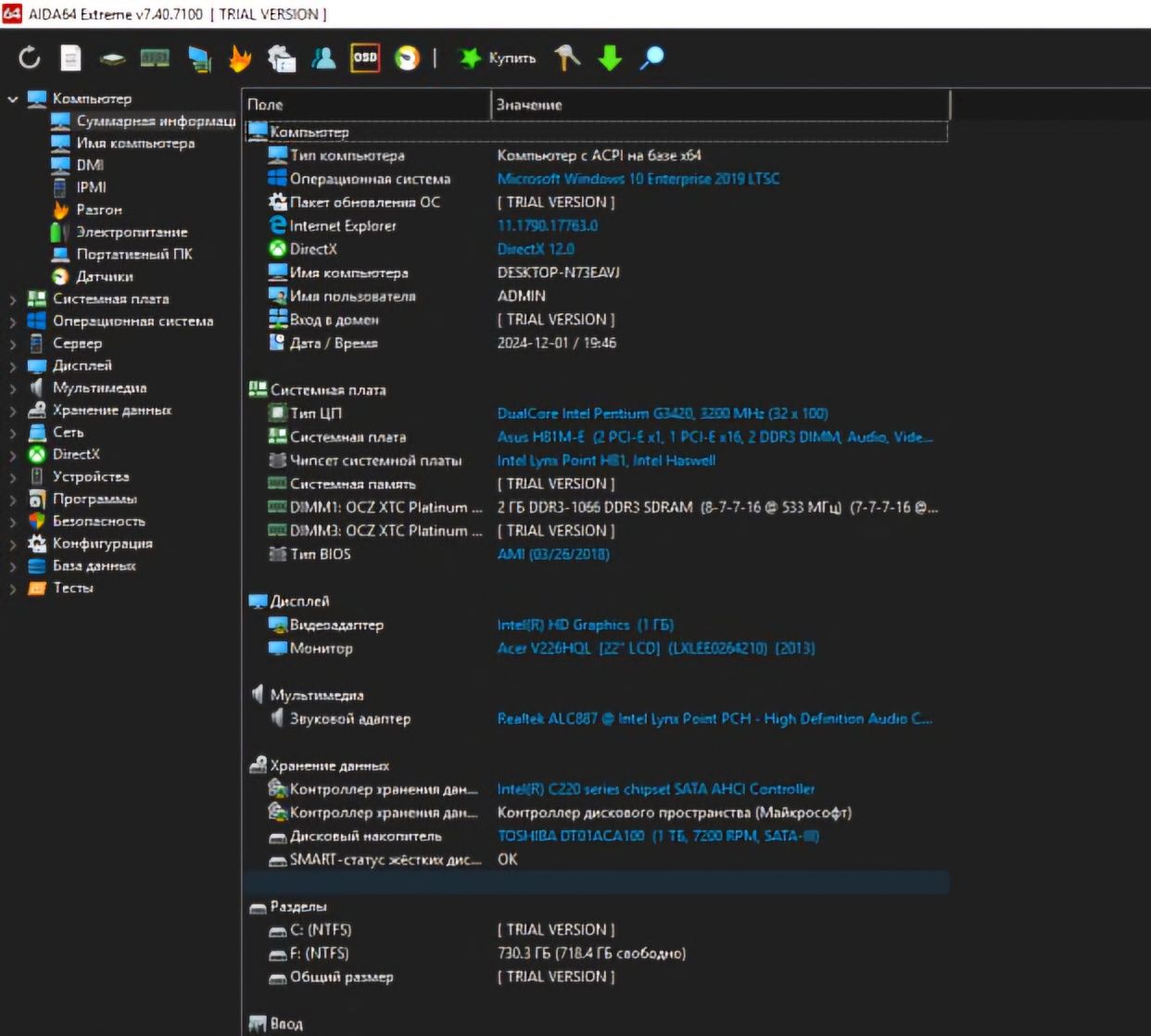Open the Internet Explorer 11.1790.17763.0 version link
Image resolution: width=1151 pixels, height=1036 pixels.
548,225
